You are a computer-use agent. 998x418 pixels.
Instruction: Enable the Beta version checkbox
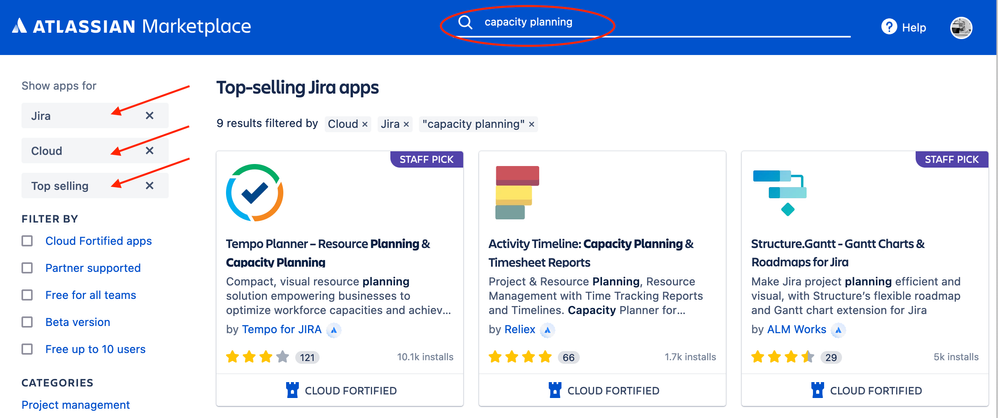[27, 323]
